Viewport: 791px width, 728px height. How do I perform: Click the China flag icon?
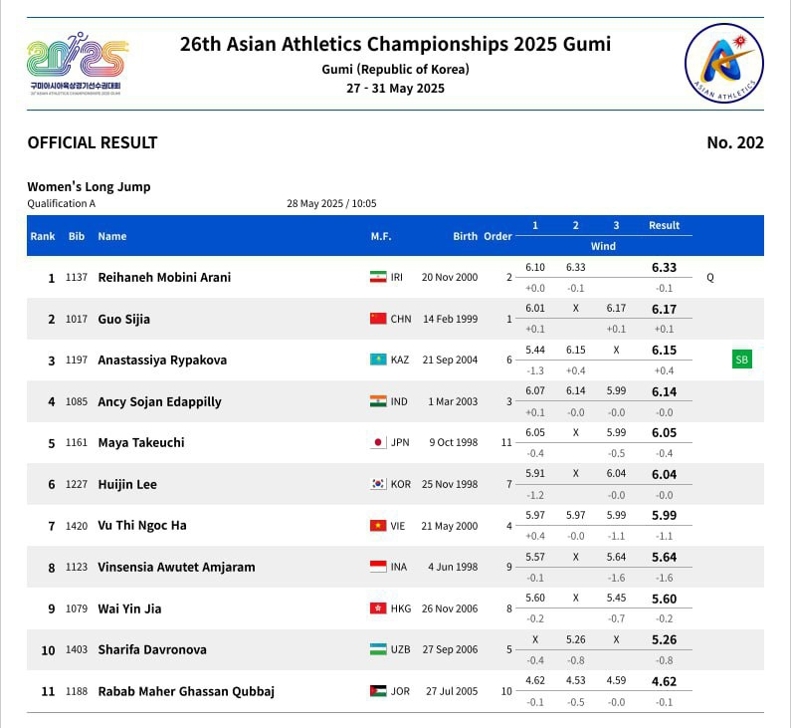click(x=378, y=319)
